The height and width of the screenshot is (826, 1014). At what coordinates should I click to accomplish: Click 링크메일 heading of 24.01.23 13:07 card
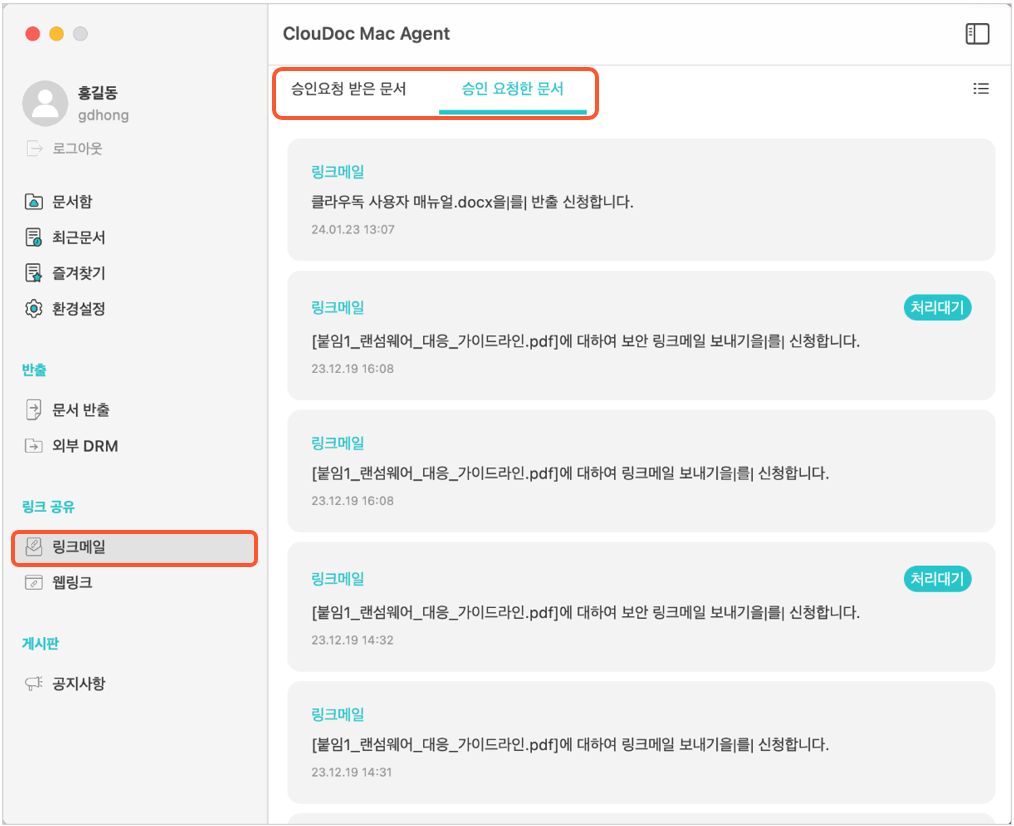point(338,172)
